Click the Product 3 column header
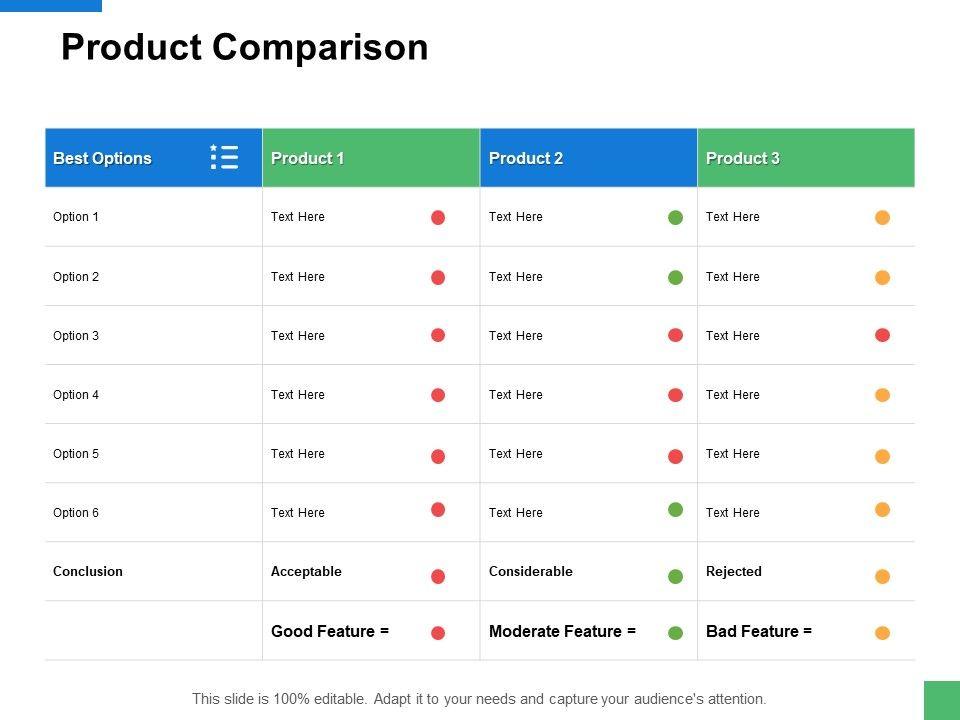 [x=743, y=158]
